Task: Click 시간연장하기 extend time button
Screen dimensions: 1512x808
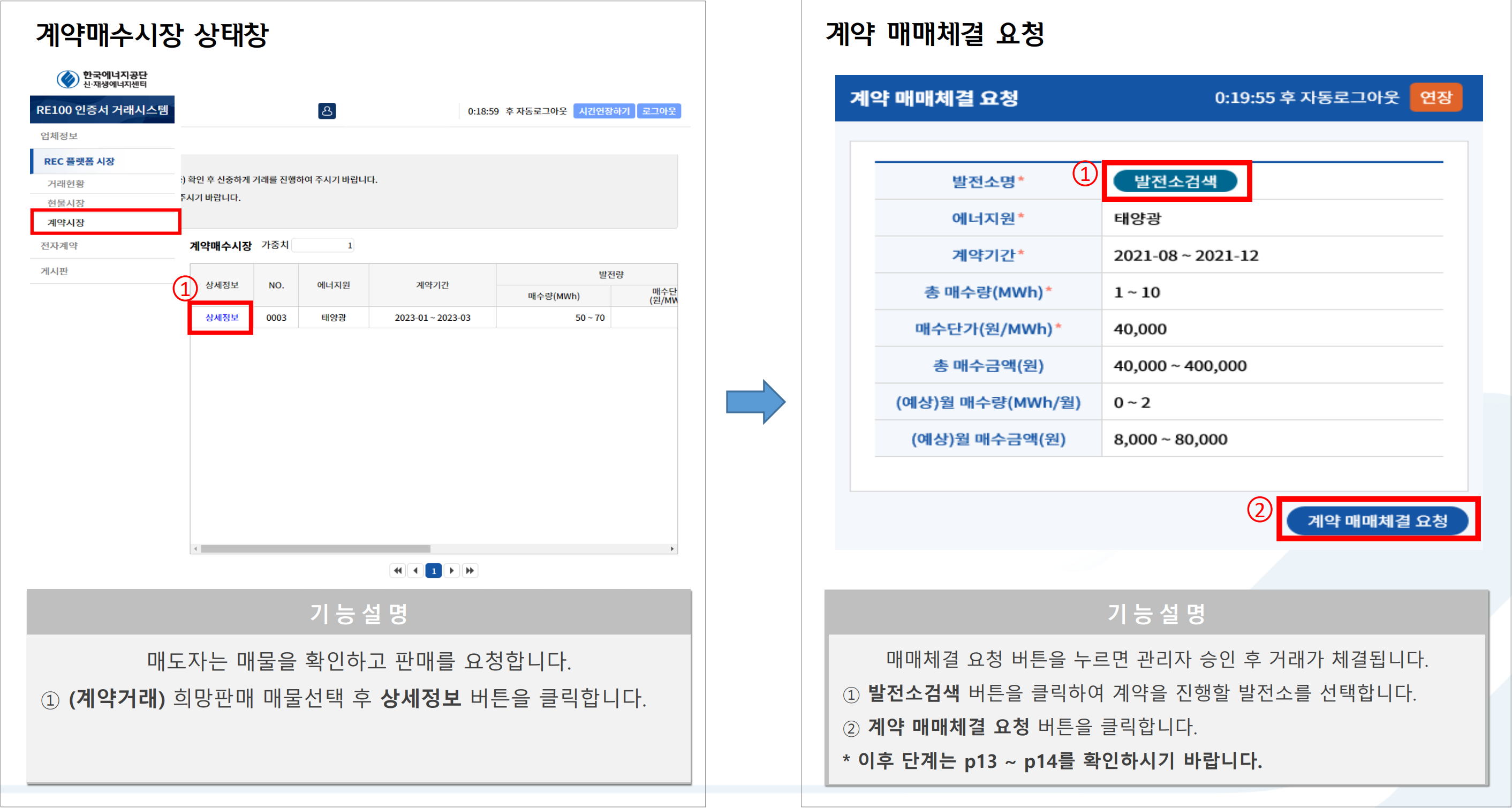Action: [603, 111]
